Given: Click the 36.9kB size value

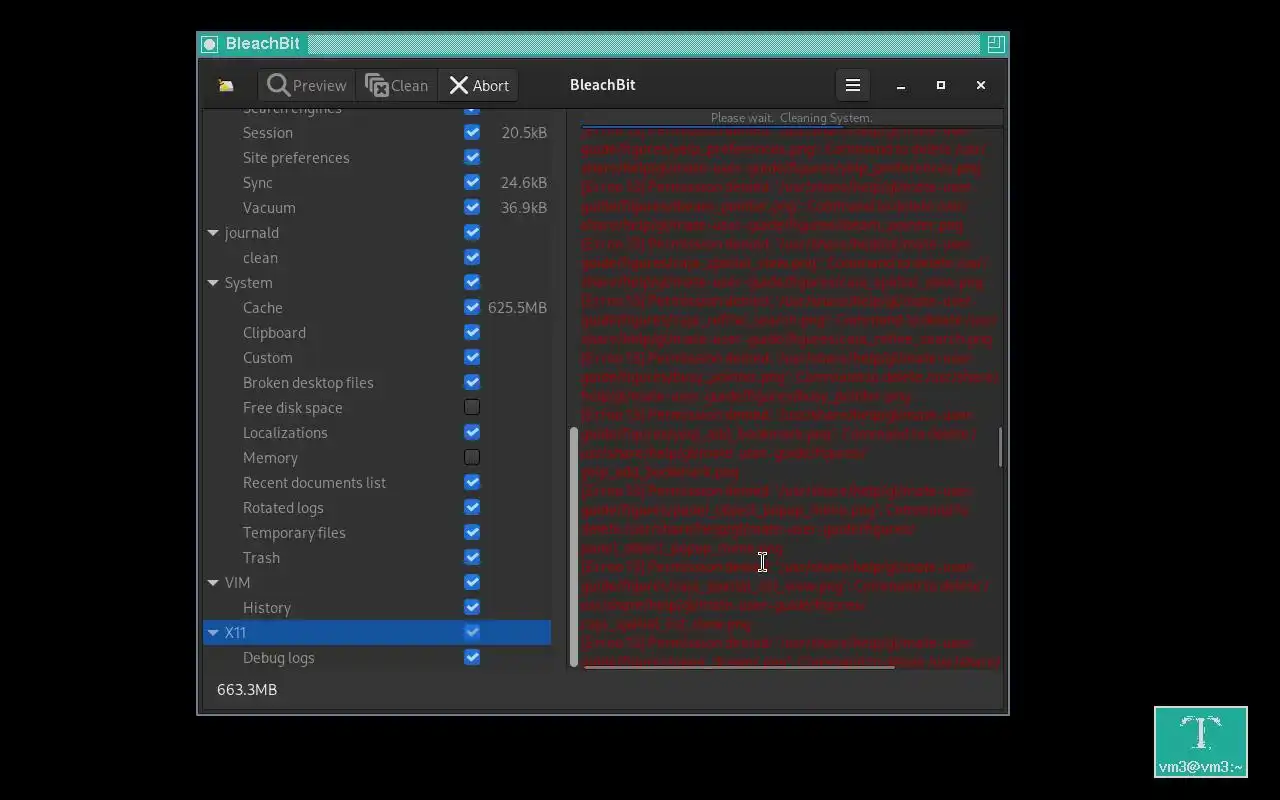Looking at the screenshot, I should (x=524, y=208).
